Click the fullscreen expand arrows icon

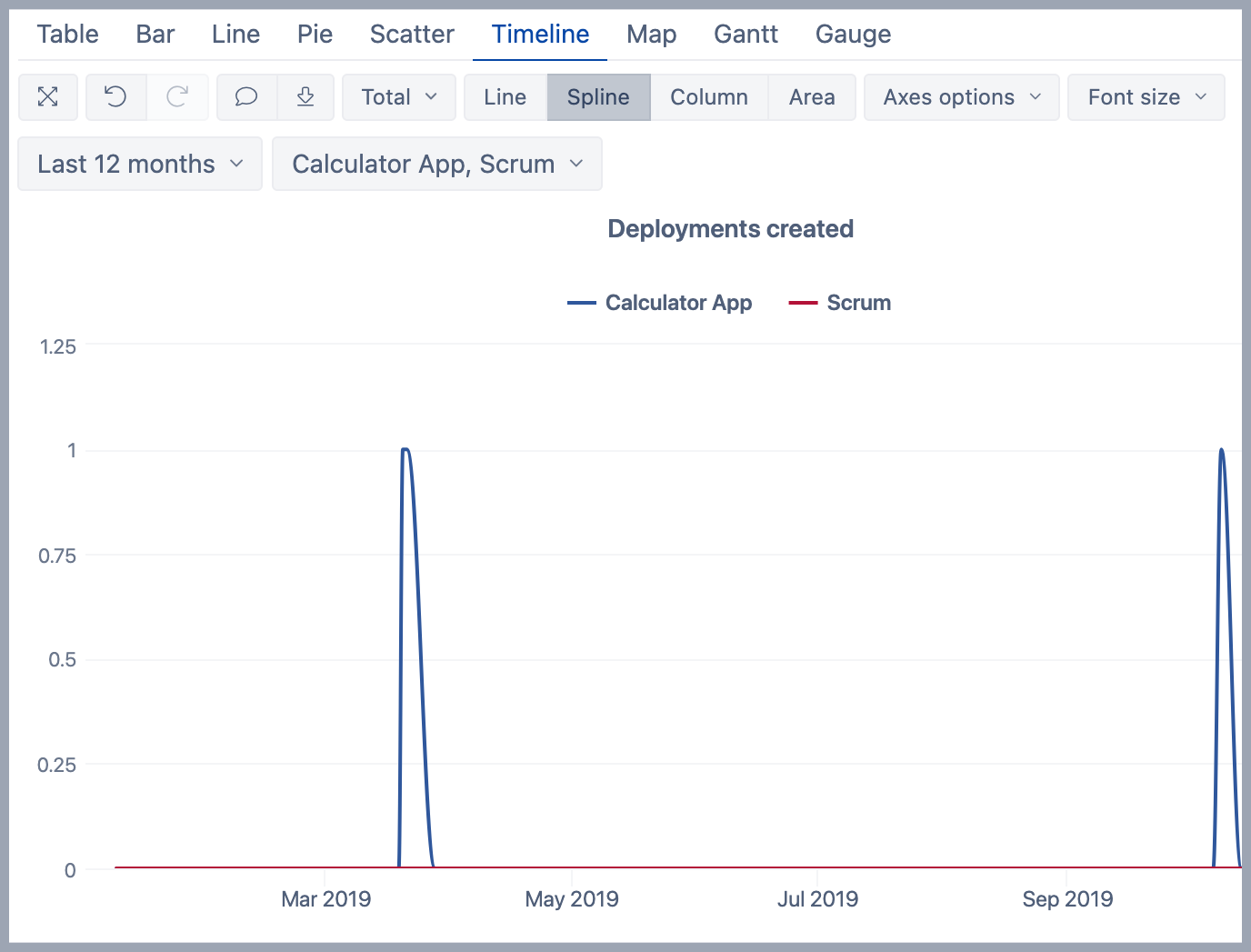(48, 97)
